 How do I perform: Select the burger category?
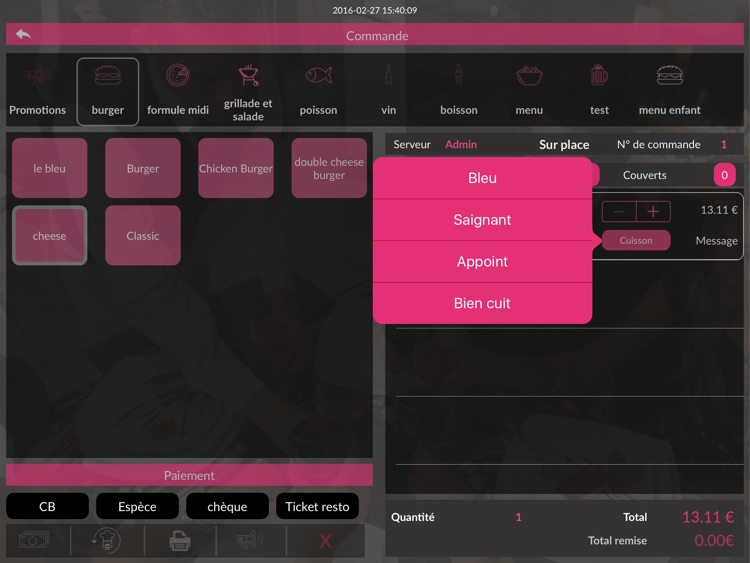pos(108,91)
